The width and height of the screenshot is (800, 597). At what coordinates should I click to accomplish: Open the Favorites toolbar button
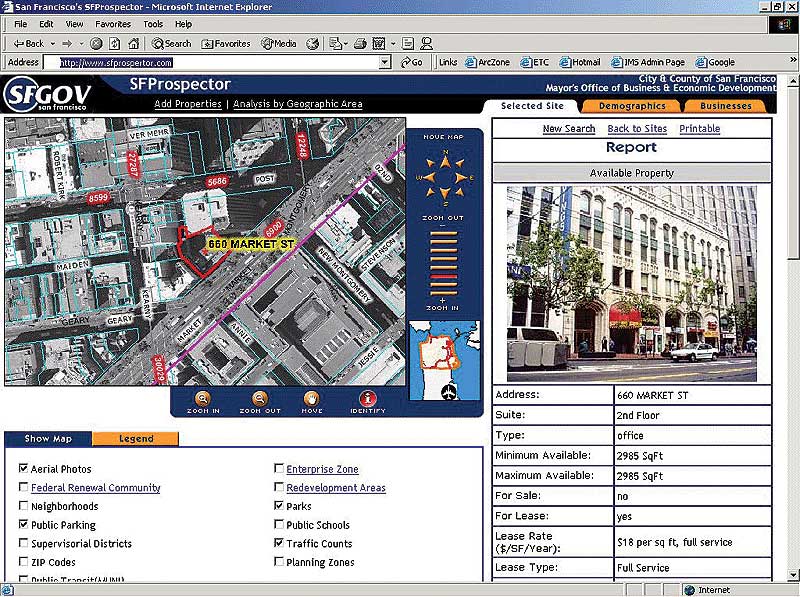tap(226, 44)
